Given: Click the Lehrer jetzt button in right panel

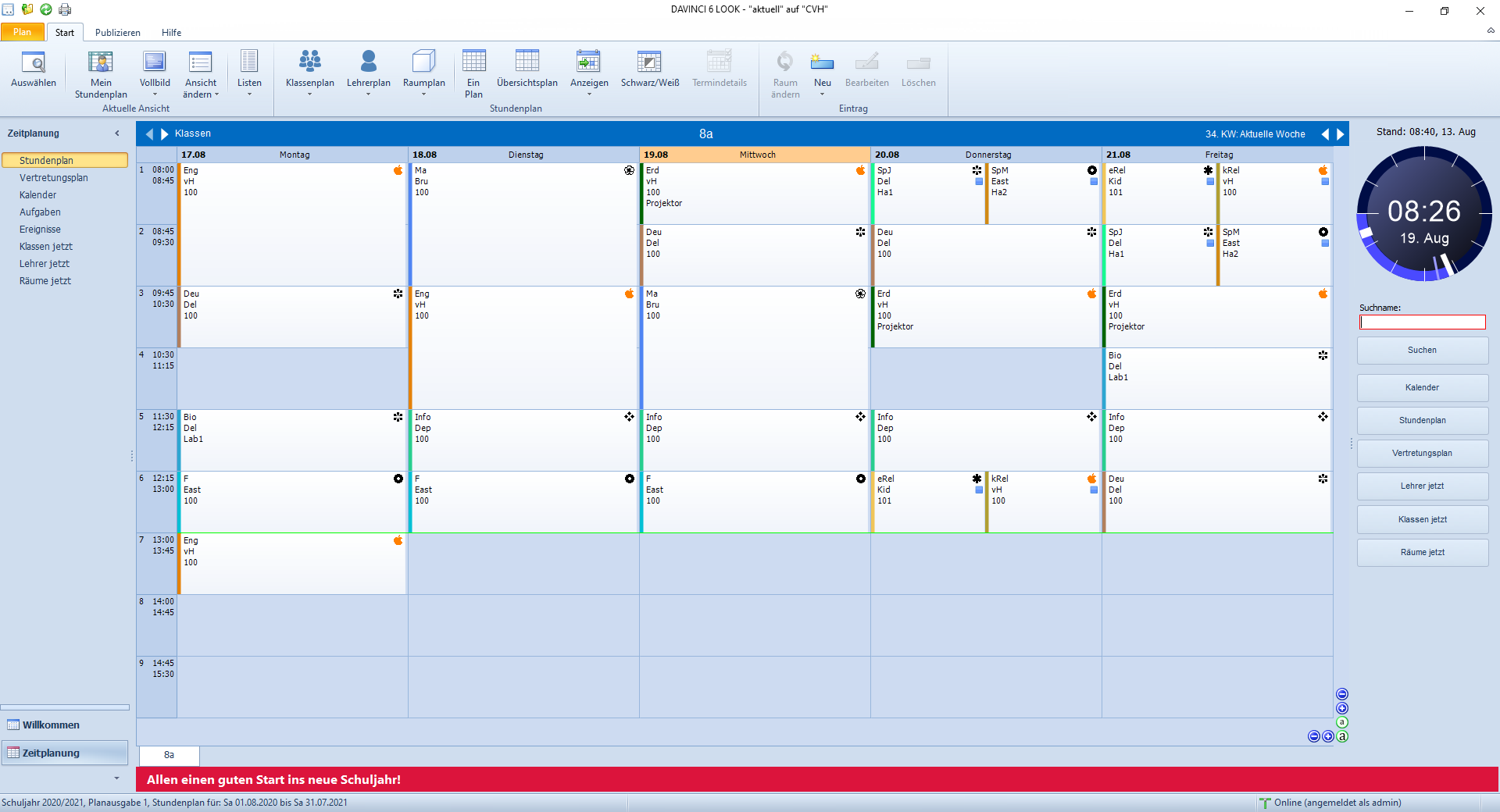Looking at the screenshot, I should coord(1422,486).
